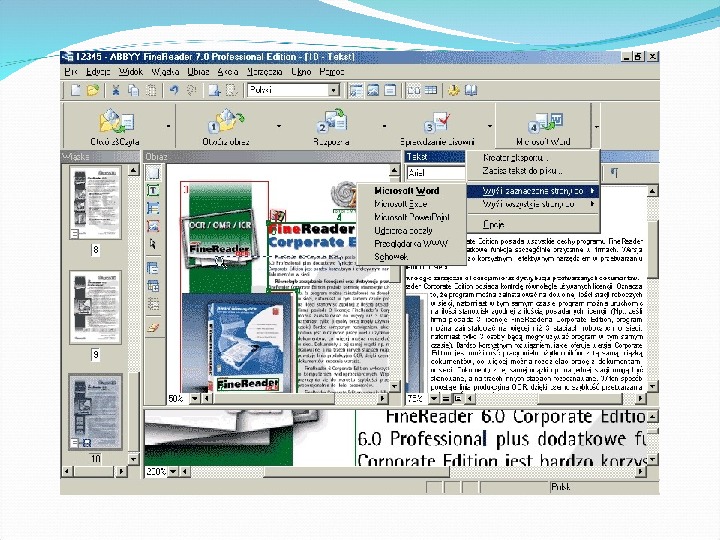Screen dimensions: 720x540
Task: Select the analyze table structure tool
Action: coord(153,286)
